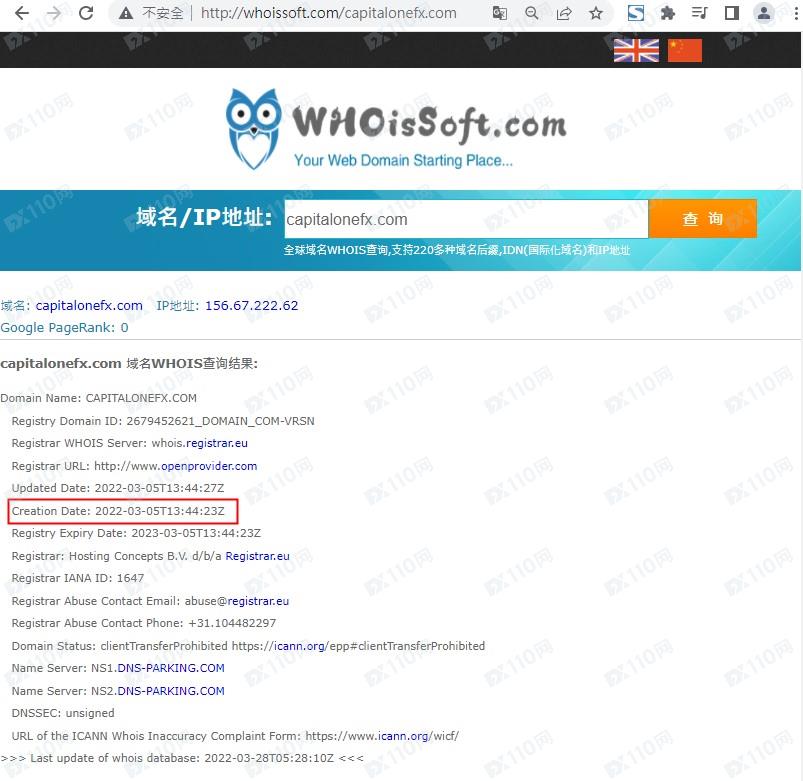This screenshot has width=803, height=781.
Task: Open the media control icon
Action: pyautogui.click(x=699, y=13)
